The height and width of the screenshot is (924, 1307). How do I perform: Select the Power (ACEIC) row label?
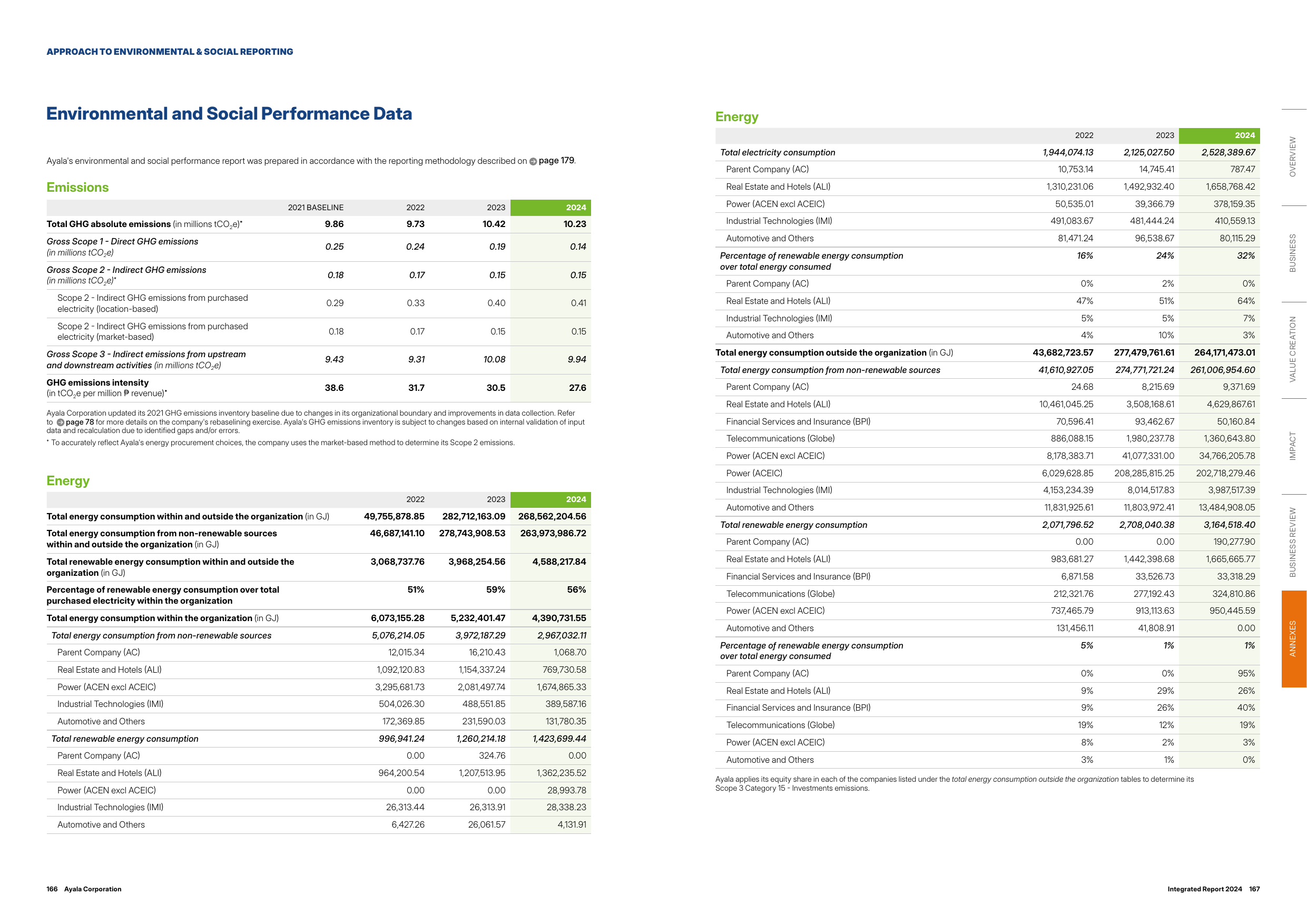pos(754,473)
